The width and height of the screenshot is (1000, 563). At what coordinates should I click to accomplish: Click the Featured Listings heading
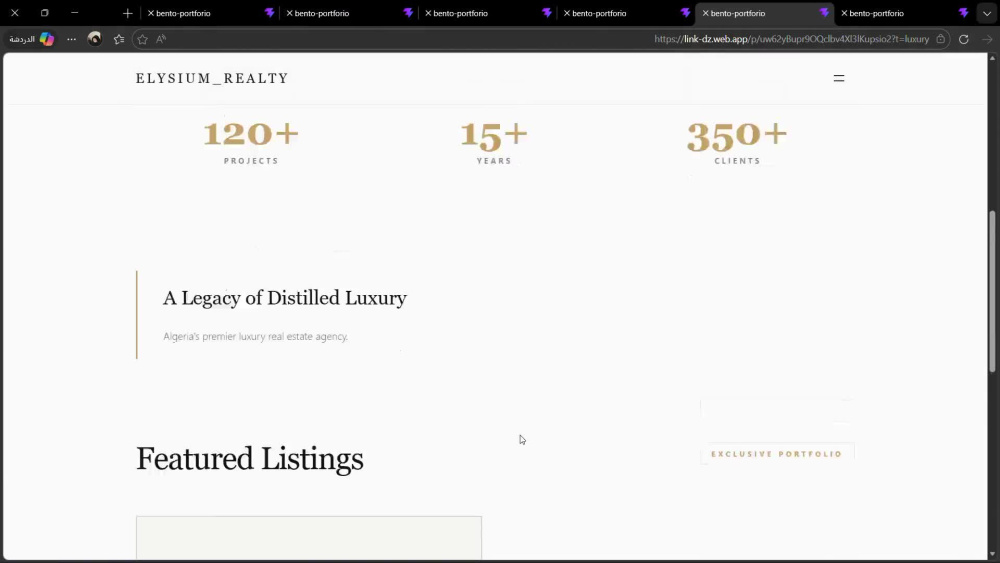tap(249, 459)
